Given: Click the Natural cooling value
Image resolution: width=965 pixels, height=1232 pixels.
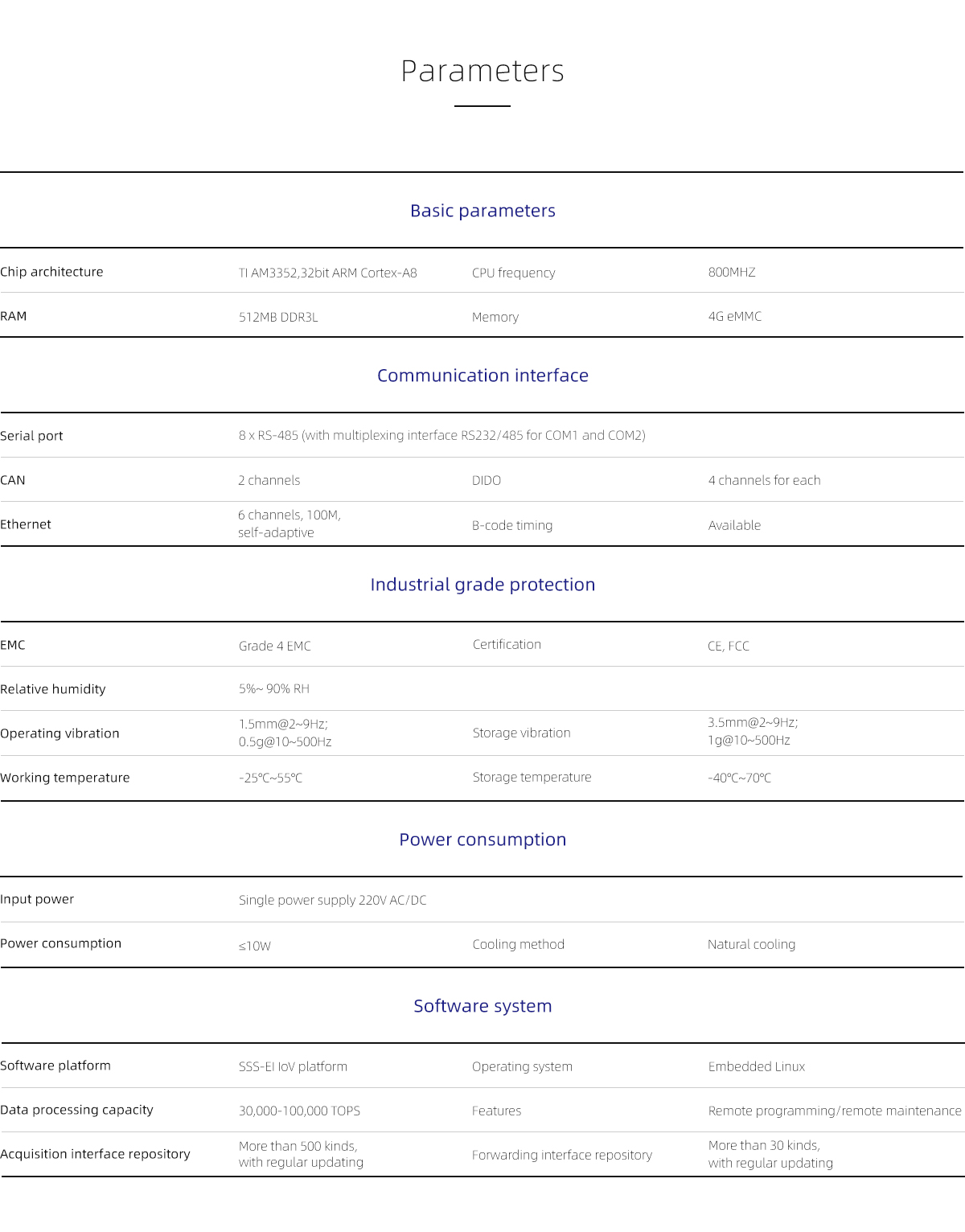Looking at the screenshot, I should 751,944.
